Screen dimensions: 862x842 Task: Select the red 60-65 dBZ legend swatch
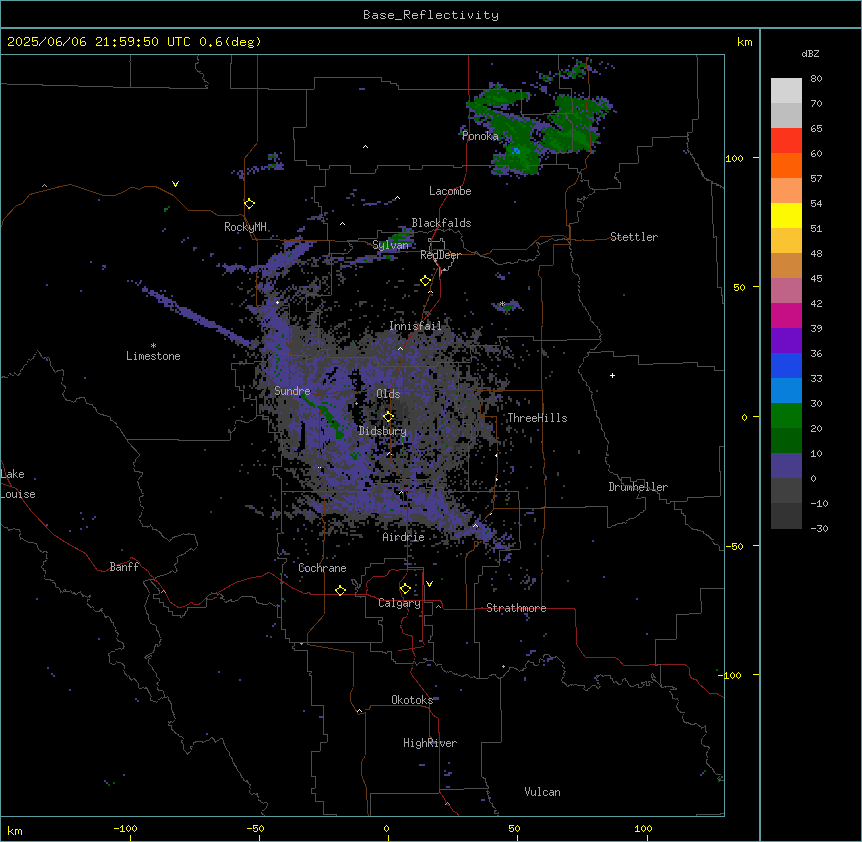click(786, 141)
